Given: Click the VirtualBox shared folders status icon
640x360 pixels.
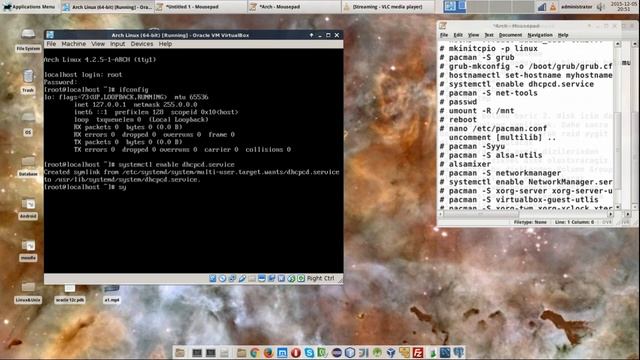Looking at the screenshot, I should click(x=252, y=278).
